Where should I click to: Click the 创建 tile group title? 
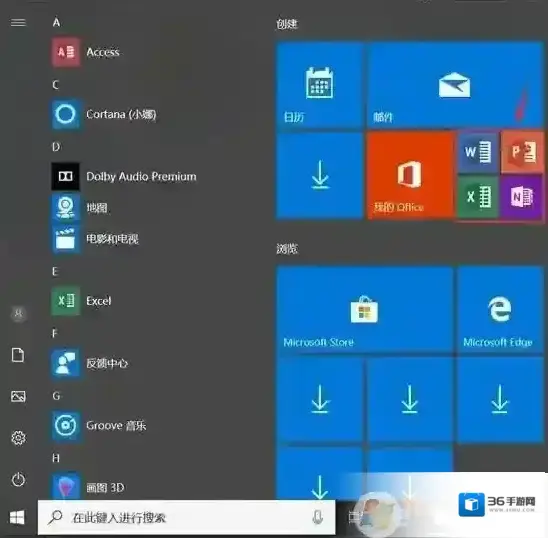[287, 24]
